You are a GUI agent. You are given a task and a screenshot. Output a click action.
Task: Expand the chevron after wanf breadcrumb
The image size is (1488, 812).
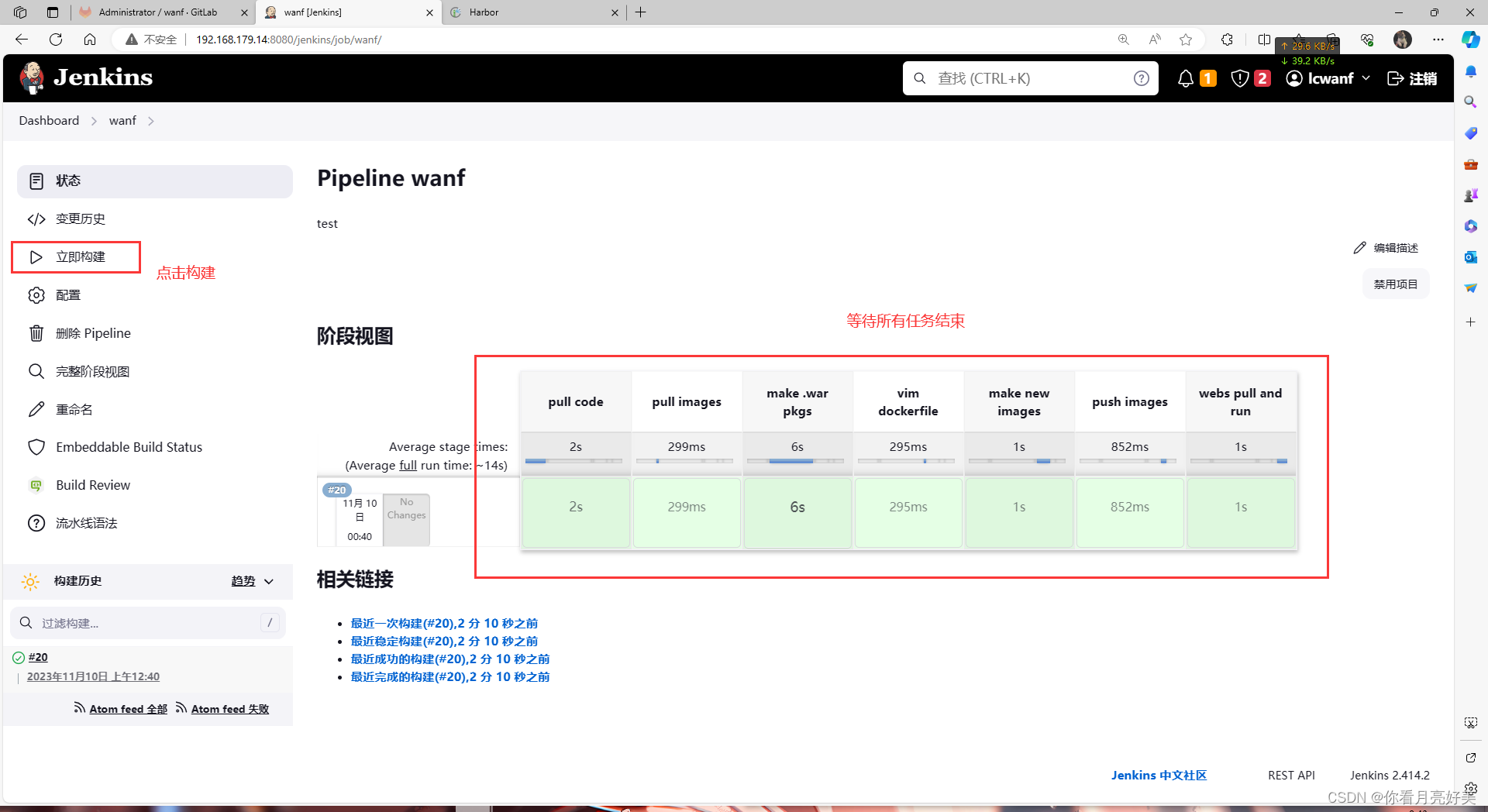pos(151,121)
